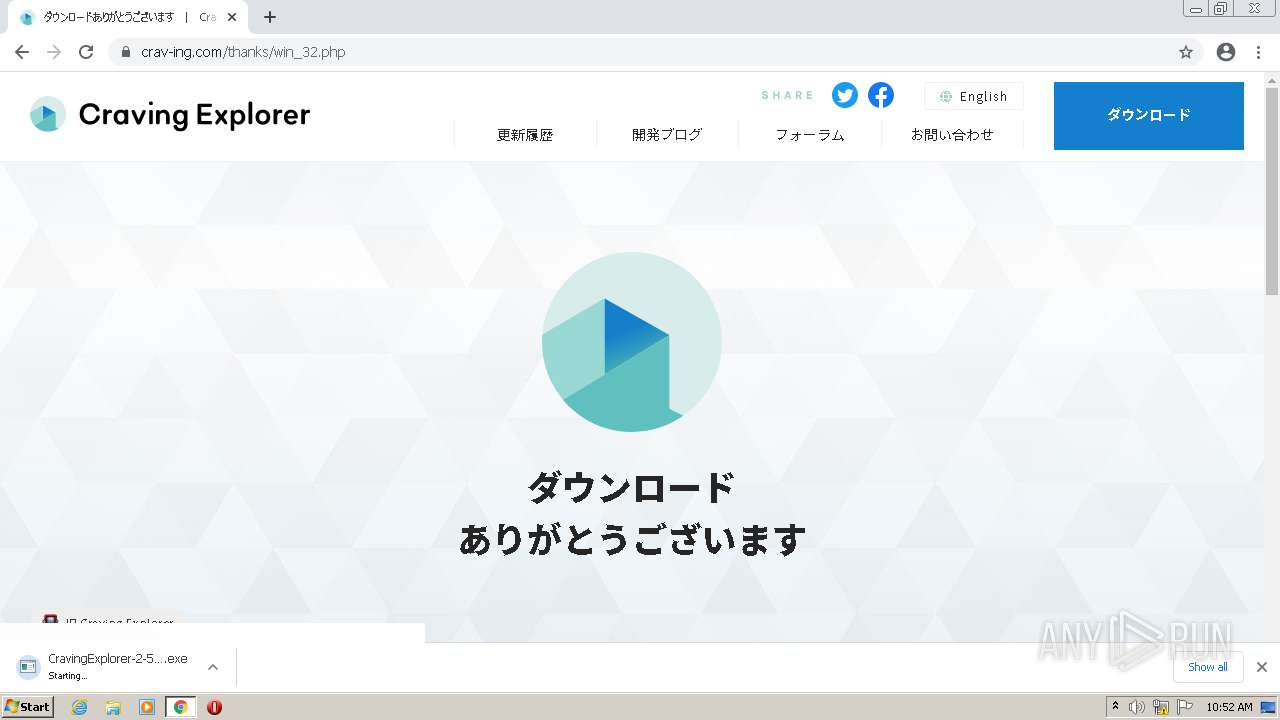This screenshot has width=1280, height=720.
Task: Click the blue ダウンロード button
Action: (1149, 116)
